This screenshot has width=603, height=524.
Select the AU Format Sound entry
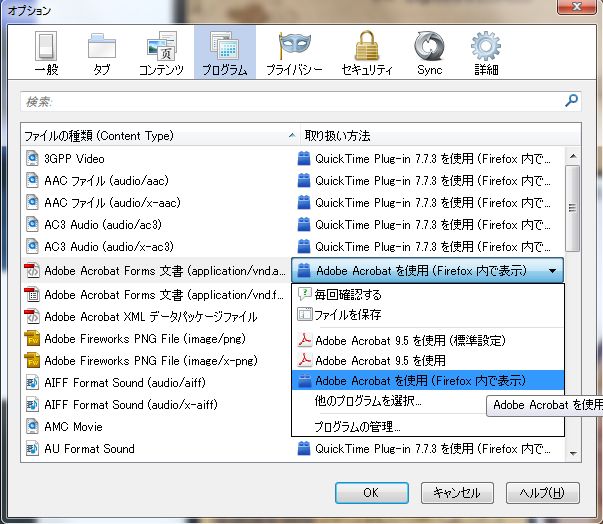[89, 449]
